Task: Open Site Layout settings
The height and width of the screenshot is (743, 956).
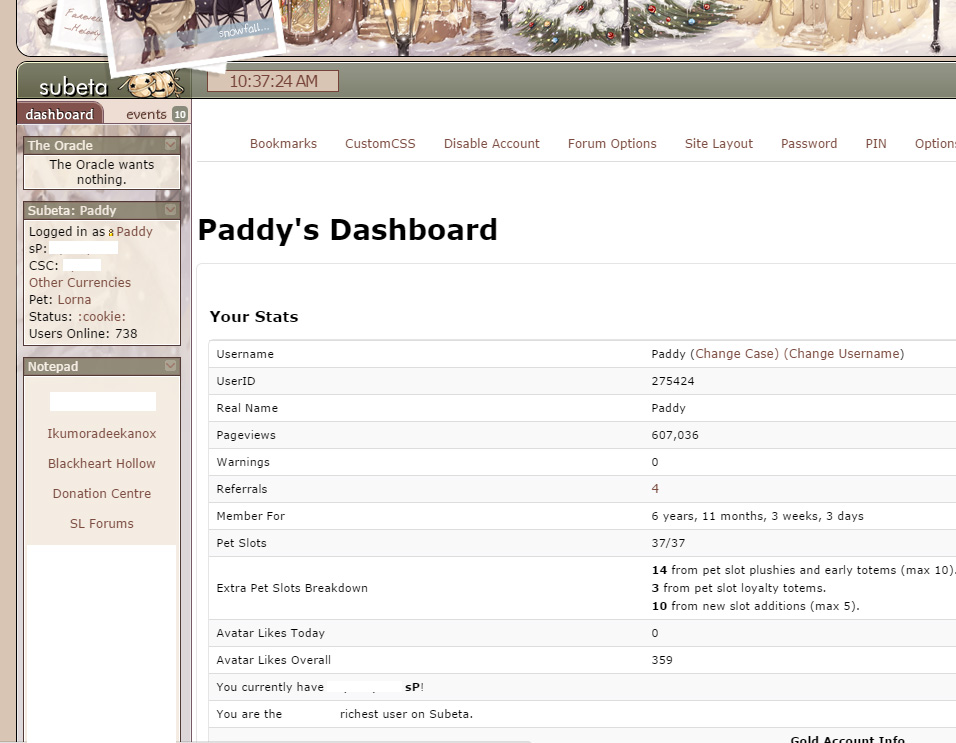Action: tap(718, 143)
